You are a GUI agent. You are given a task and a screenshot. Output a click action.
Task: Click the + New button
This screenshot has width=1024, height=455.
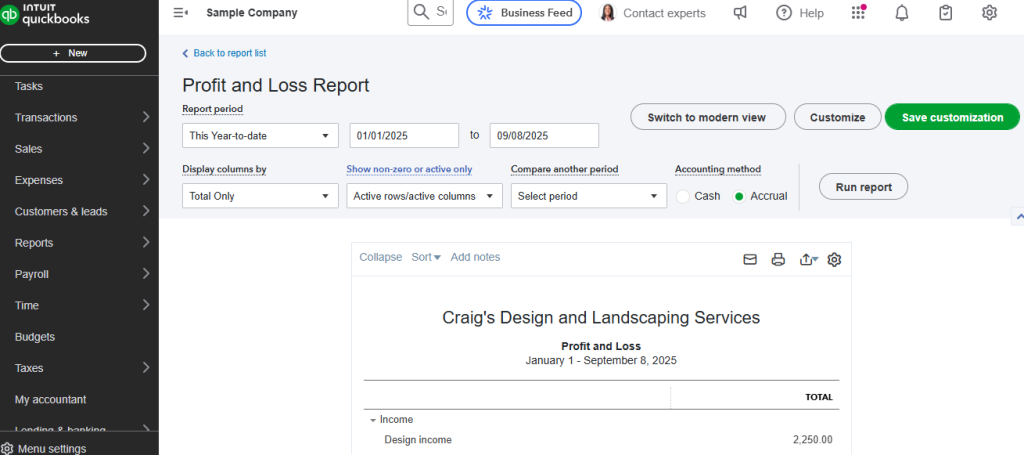click(x=73, y=54)
